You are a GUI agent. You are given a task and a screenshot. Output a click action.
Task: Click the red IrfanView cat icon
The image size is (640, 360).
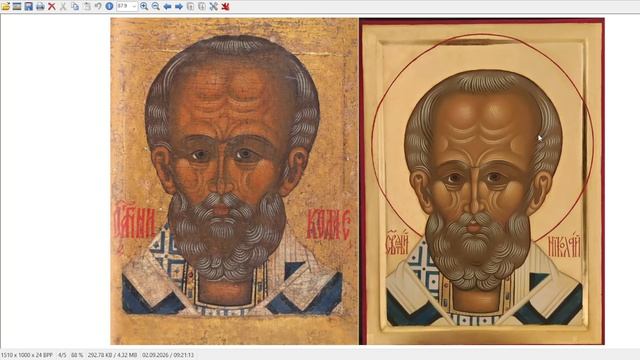pyautogui.click(x=225, y=6)
